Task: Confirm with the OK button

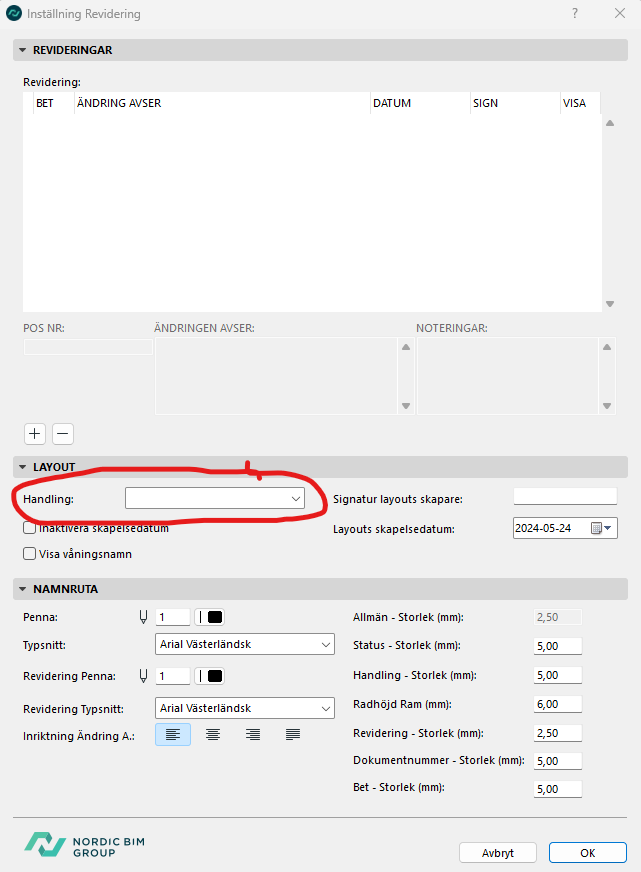Action: [587, 853]
